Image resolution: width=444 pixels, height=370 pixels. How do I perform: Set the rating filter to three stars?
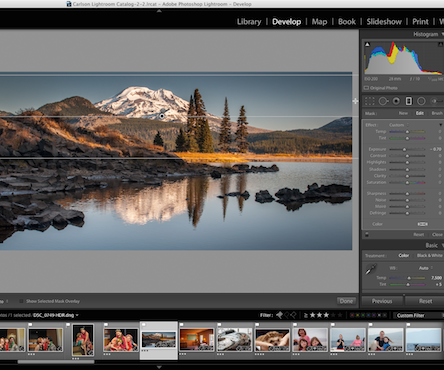(326, 315)
